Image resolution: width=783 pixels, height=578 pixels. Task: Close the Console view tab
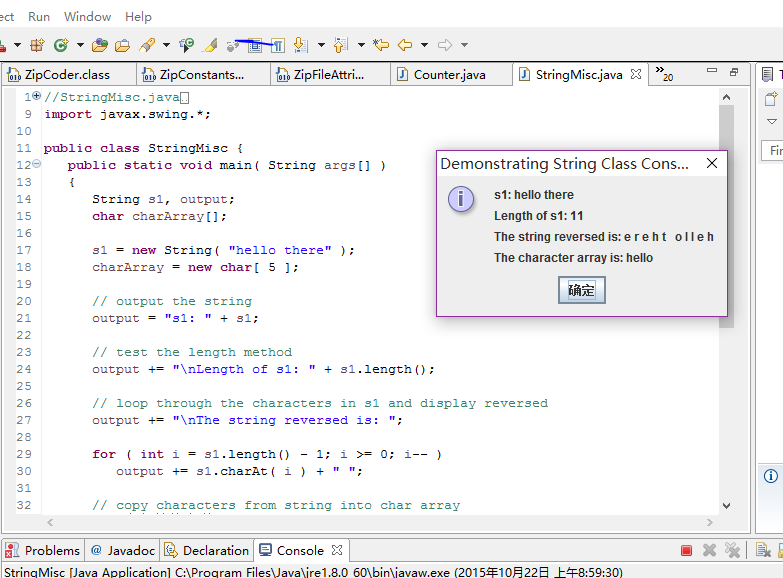click(337, 550)
